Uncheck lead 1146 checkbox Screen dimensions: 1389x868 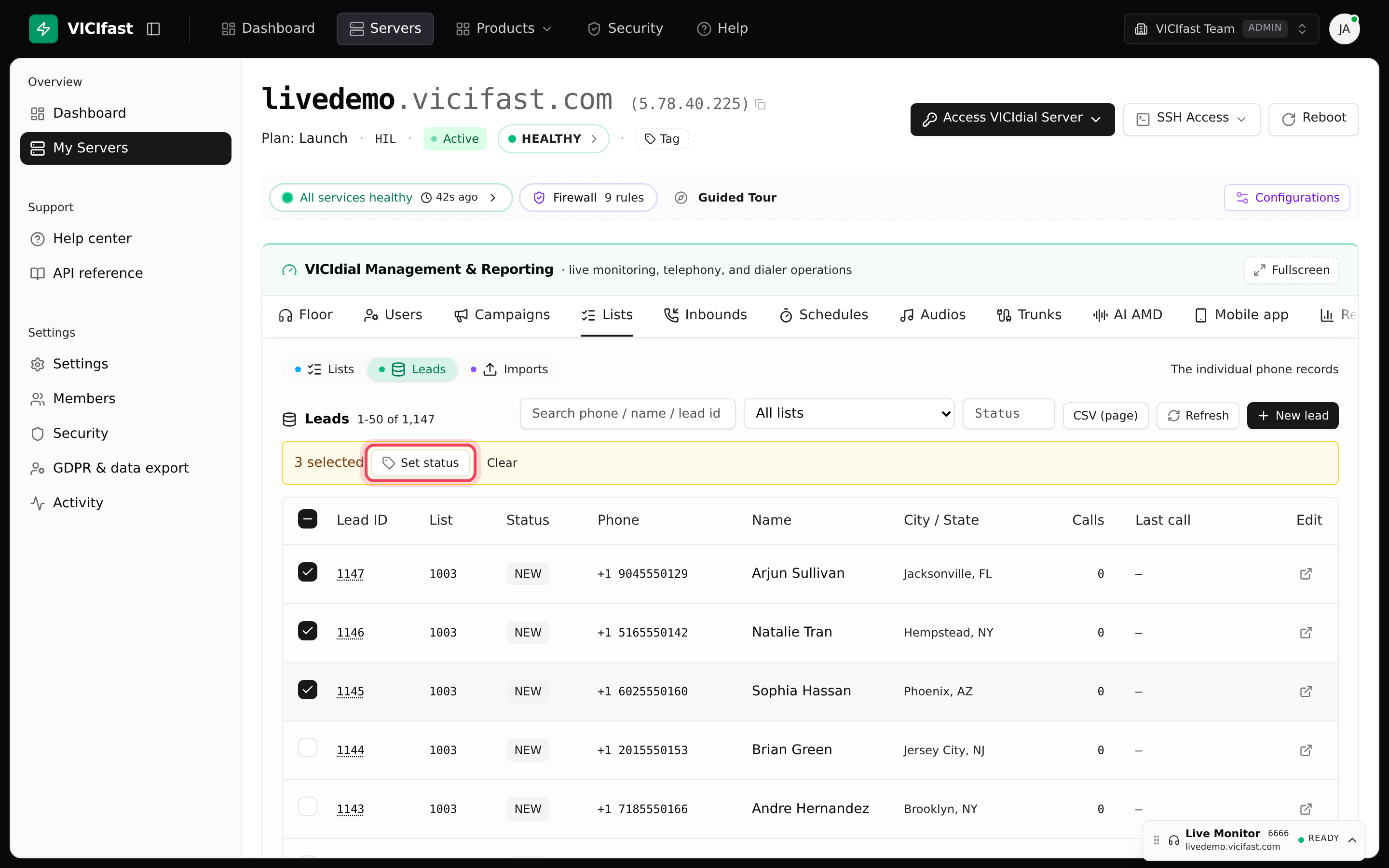(308, 631)
